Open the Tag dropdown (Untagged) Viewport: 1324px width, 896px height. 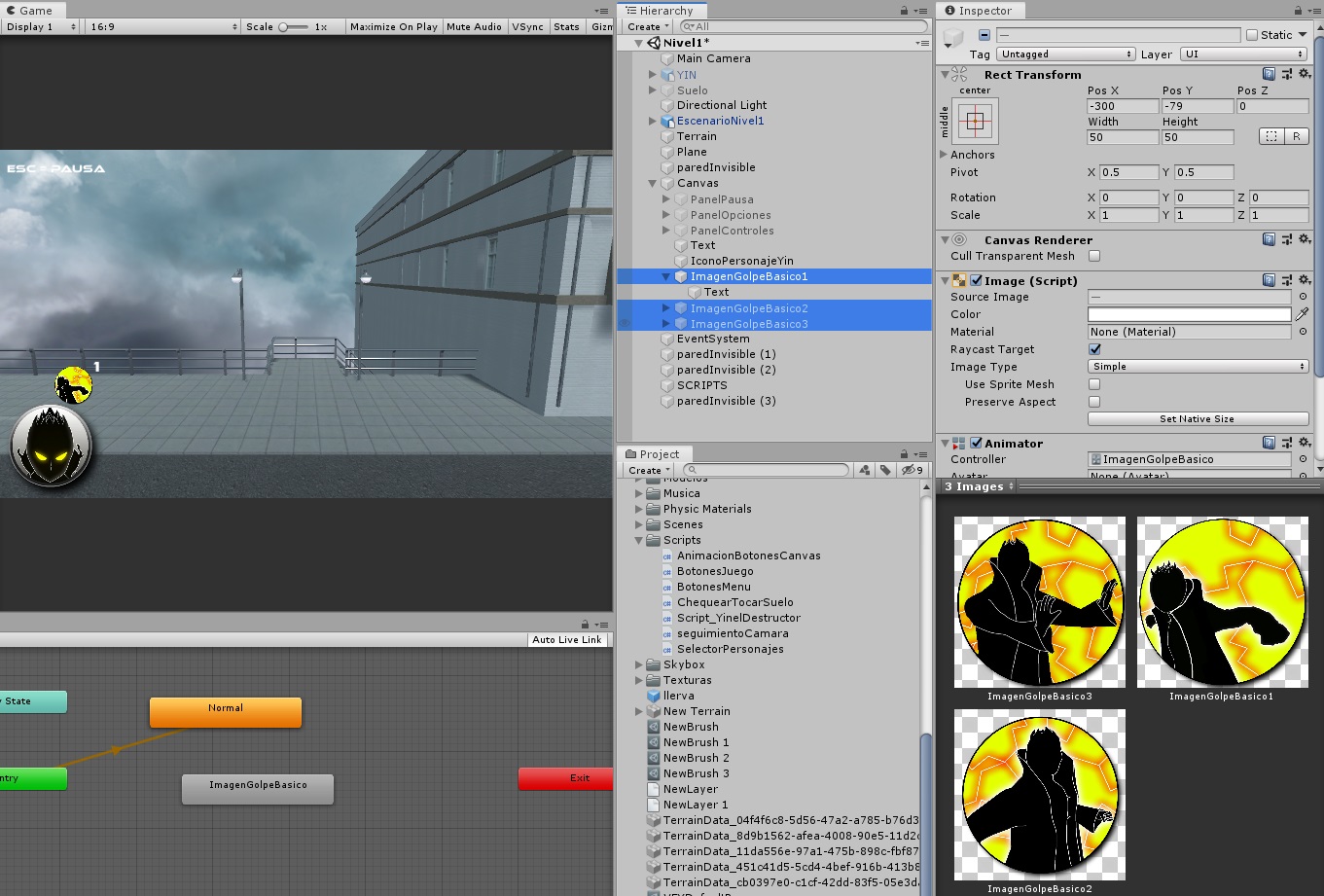[1066, 54]
